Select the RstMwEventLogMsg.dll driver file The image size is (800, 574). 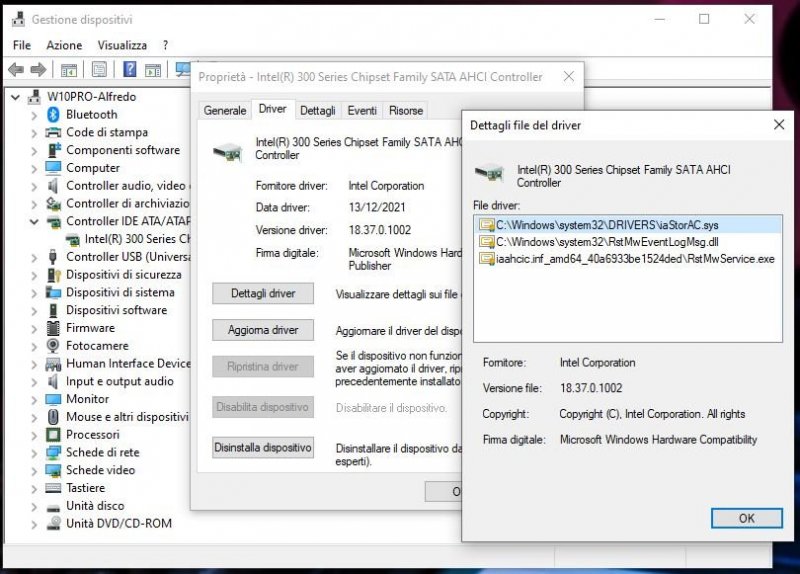628,242
